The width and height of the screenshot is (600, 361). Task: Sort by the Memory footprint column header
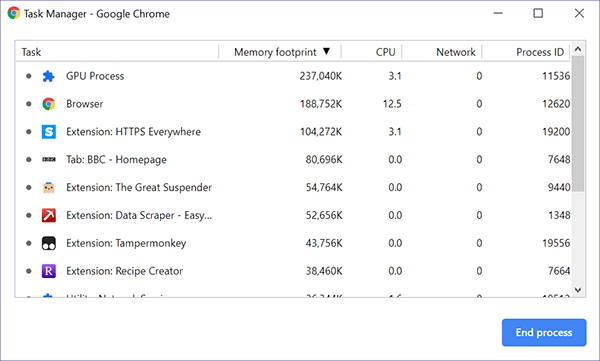pos(280,52)
